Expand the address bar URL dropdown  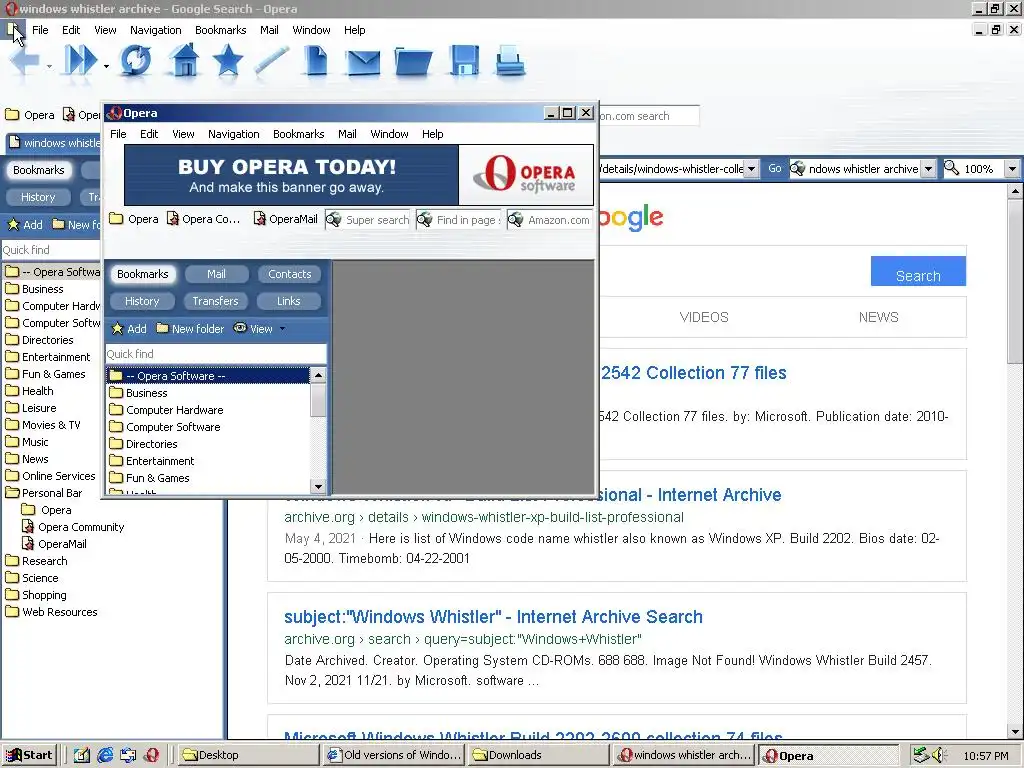(752, 168)
